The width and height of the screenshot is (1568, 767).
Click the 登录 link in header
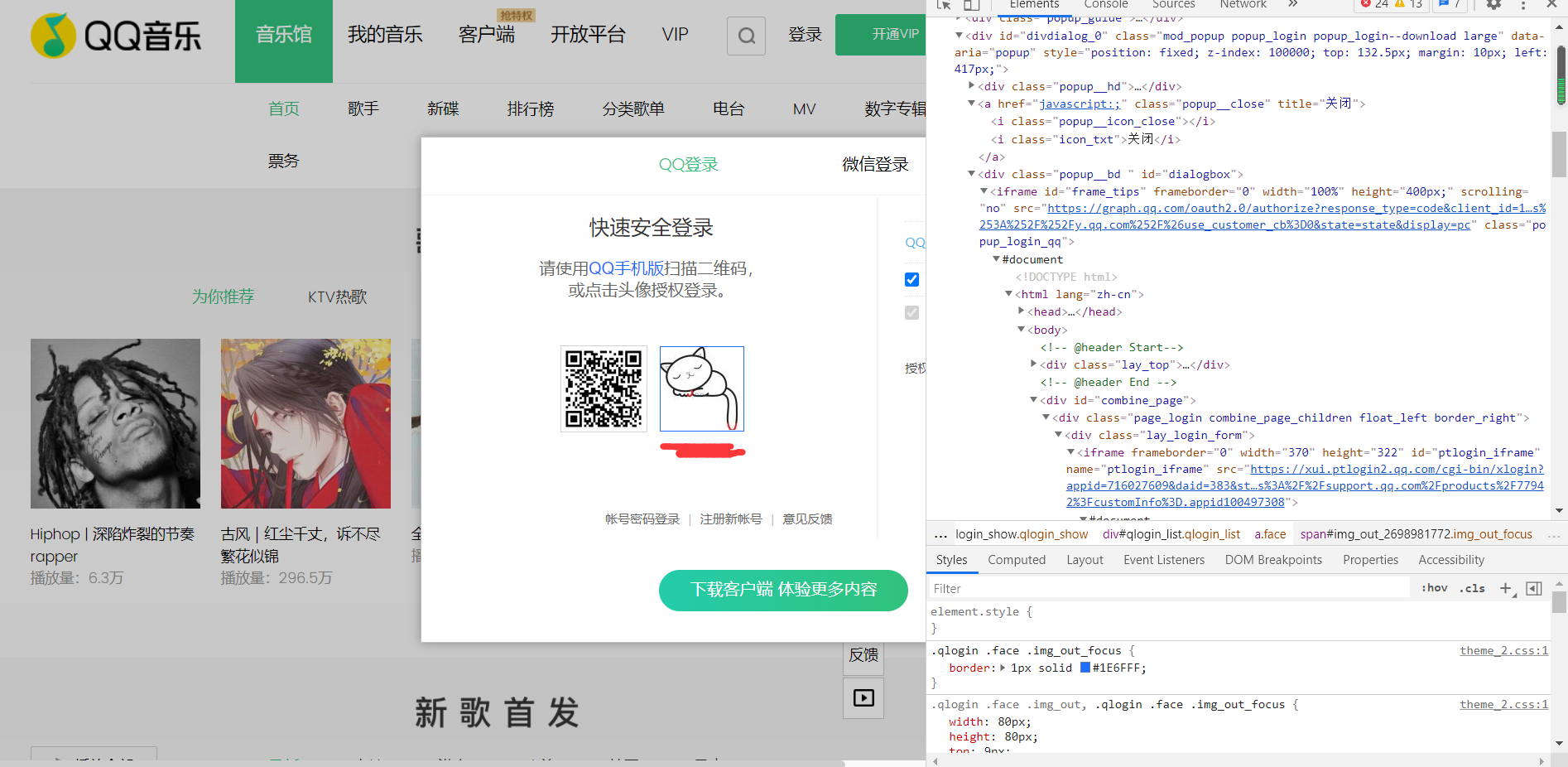[805, 35]
